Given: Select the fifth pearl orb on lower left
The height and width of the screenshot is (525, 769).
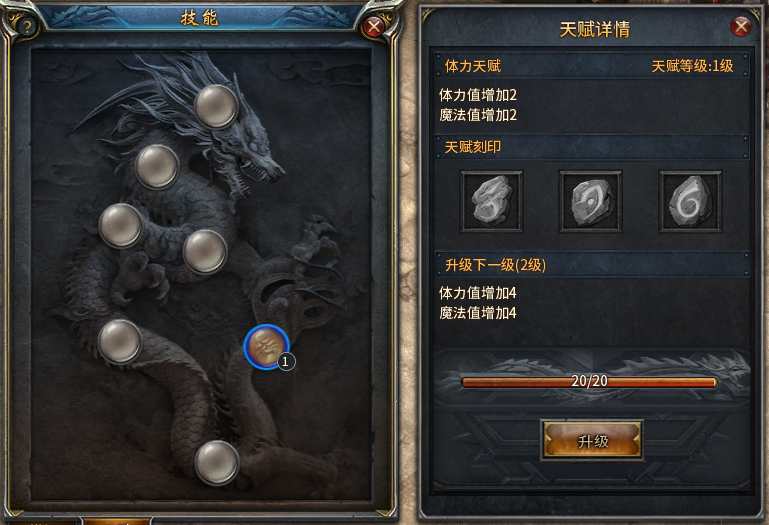Looking at the screenshot, I should coord(120,341).
